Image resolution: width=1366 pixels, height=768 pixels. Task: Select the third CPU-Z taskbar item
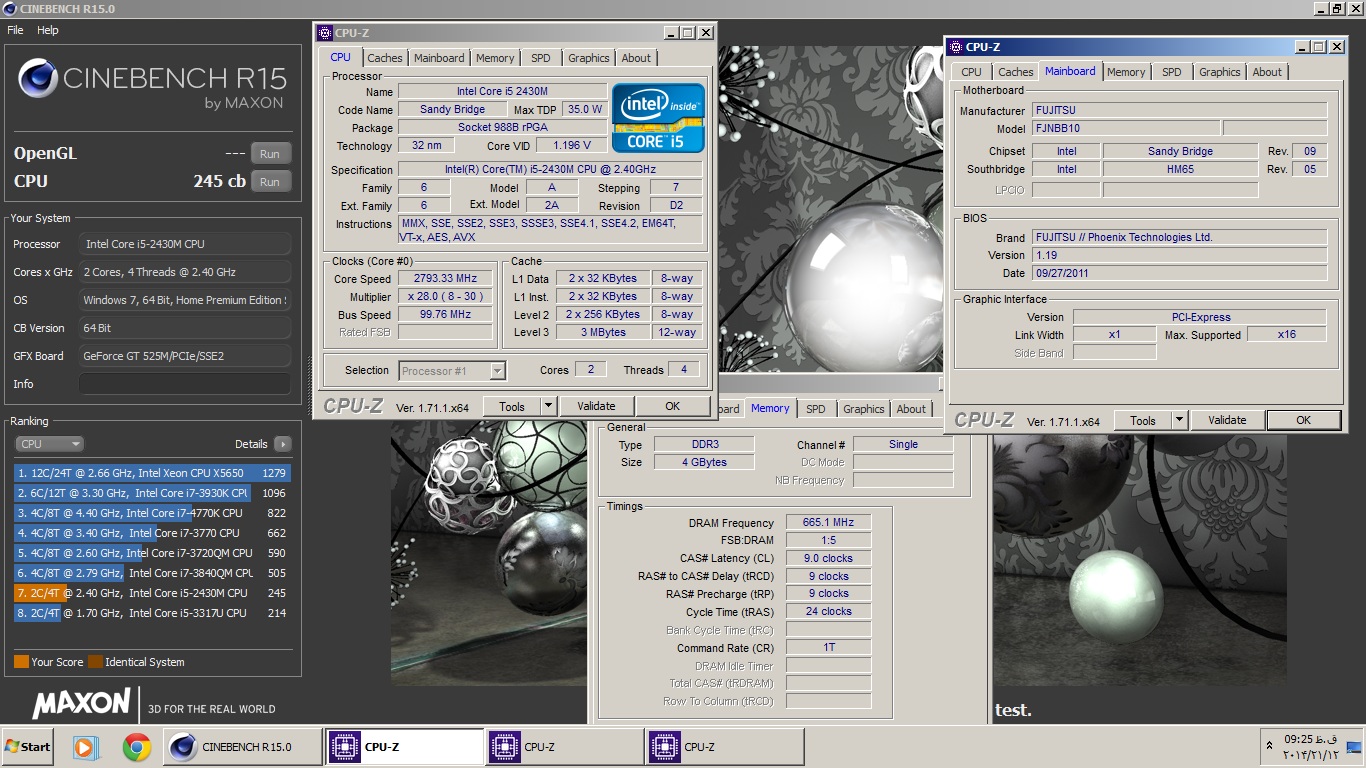[x=725, y=747]
